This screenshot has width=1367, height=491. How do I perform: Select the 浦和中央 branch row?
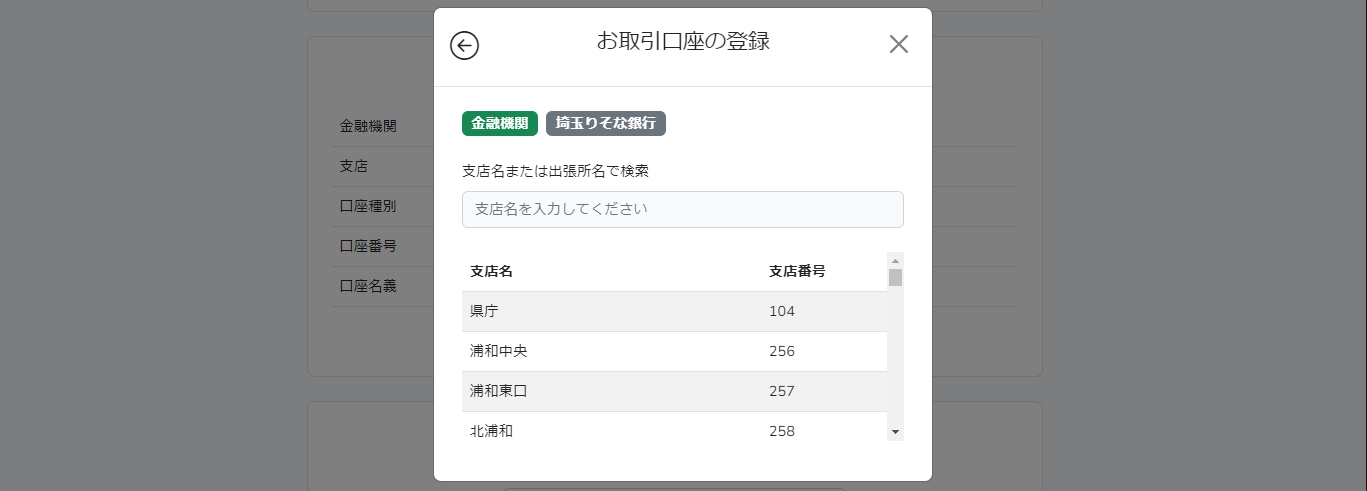tap(674, 351)
